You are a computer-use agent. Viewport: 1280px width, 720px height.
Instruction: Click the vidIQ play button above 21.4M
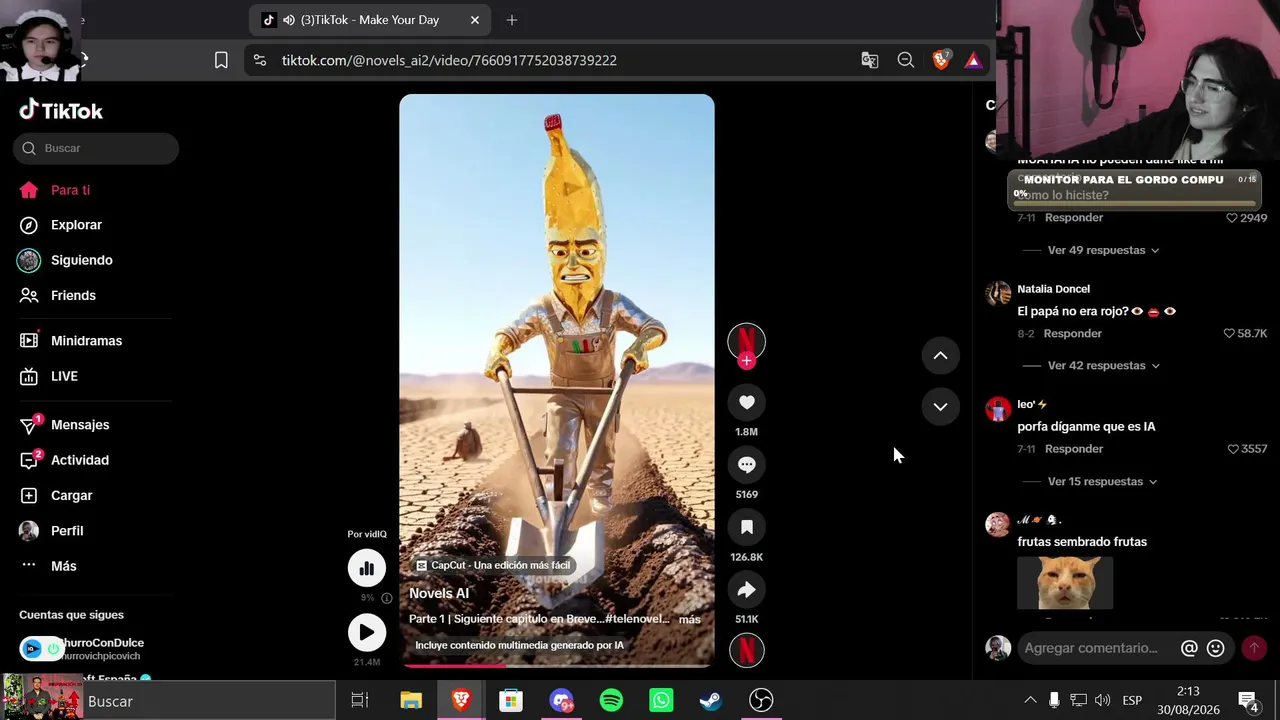[x=367, y=632]
